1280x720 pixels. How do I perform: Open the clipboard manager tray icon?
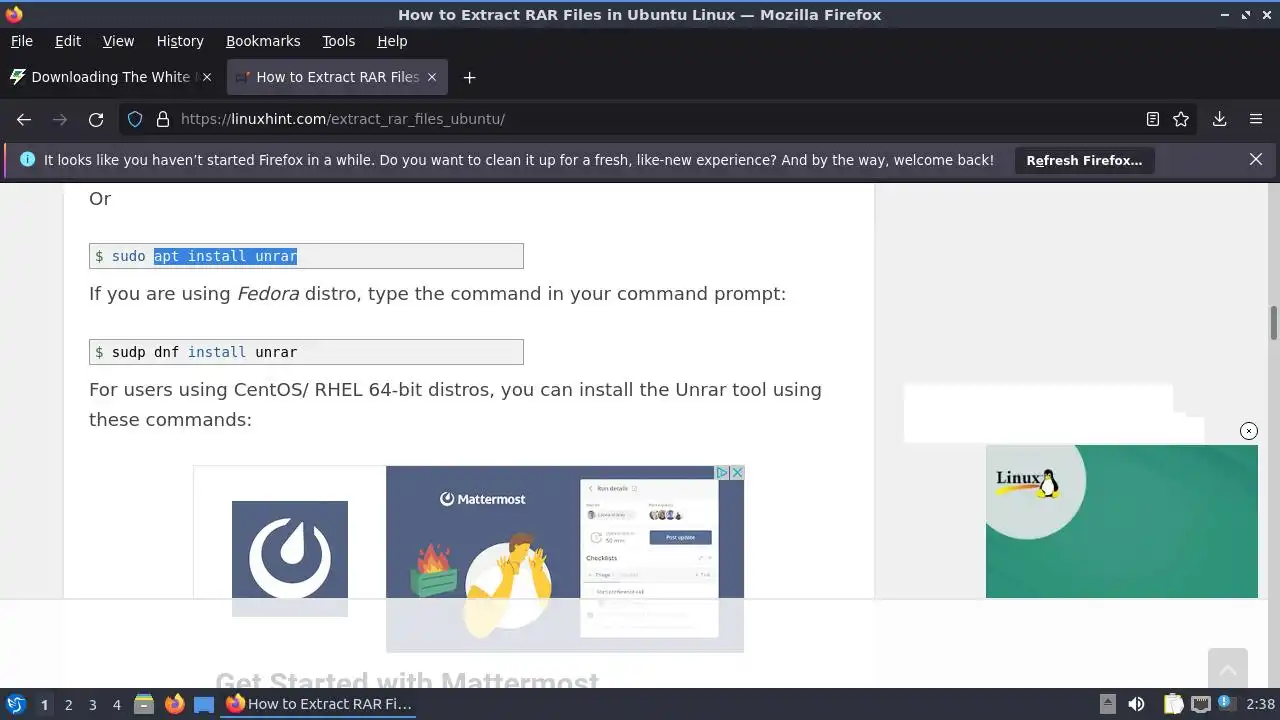(x=1173, y=704)
